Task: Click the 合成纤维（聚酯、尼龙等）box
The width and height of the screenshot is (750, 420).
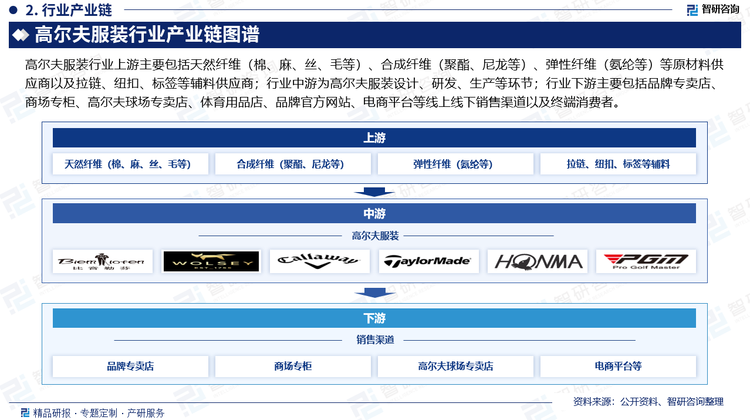Action: click(x=293, y=164)
